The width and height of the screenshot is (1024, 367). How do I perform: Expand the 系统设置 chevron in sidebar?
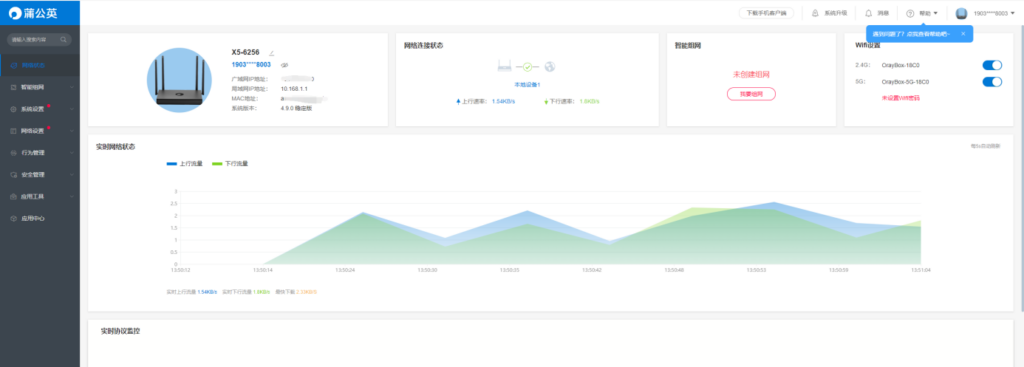[x=72, y=109]
